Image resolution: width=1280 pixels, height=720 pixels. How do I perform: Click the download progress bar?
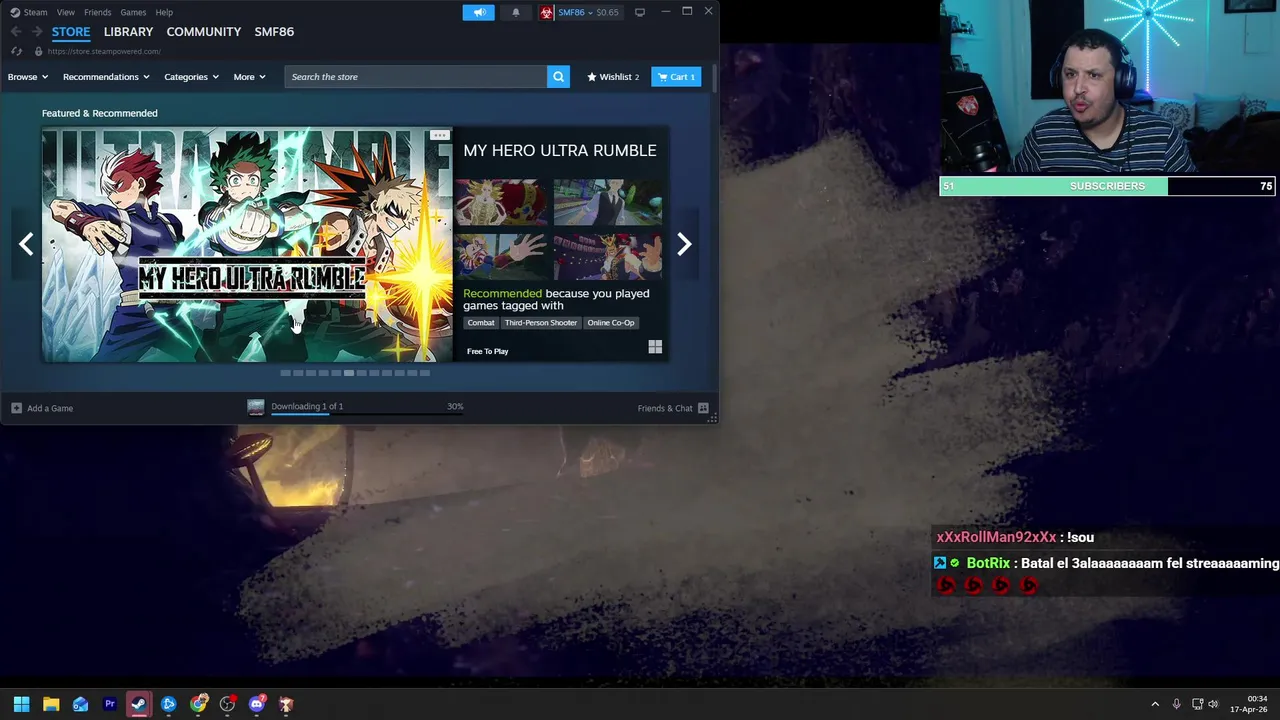(367, 413)
